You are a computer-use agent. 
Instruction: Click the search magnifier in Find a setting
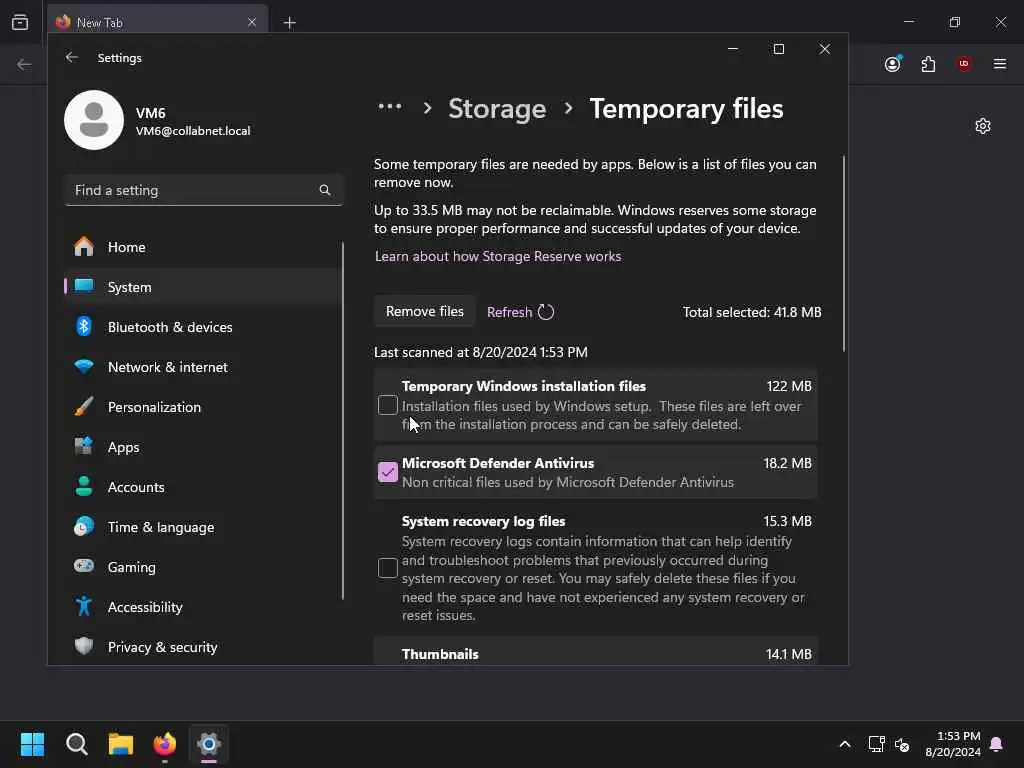tap(325, 190)
